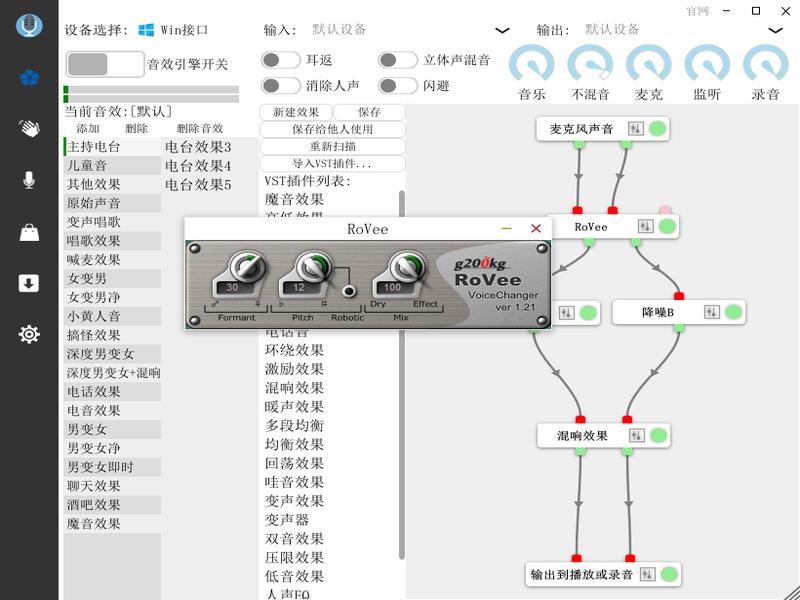
Task: Click the 保存 button
Action: [369, 112]
